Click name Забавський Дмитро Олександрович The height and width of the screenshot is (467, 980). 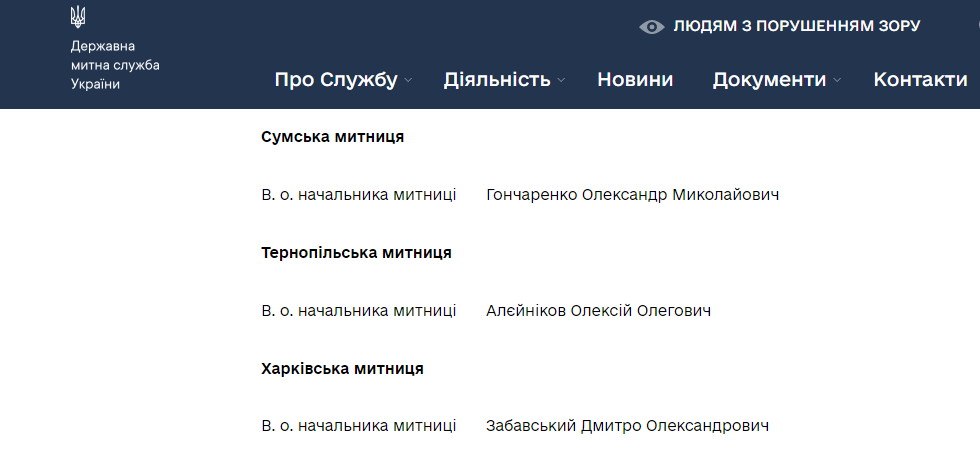(628, 426)
